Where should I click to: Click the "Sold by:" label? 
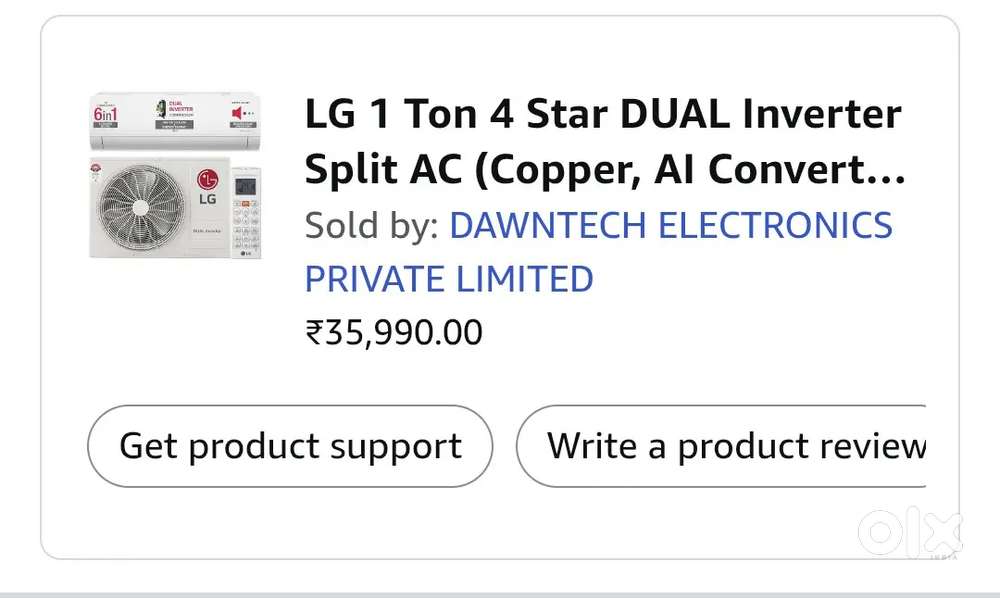point(371,225)
